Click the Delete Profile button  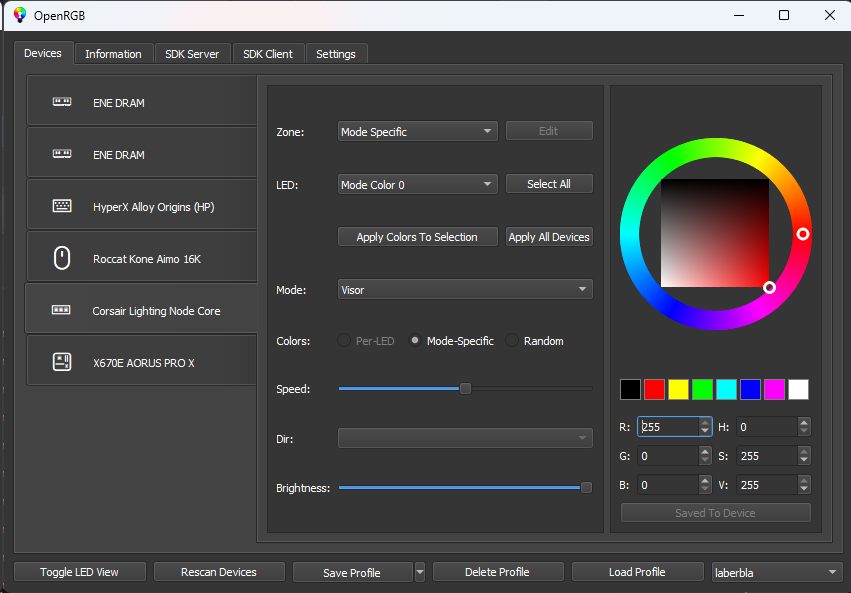click(x=497, y=572)
